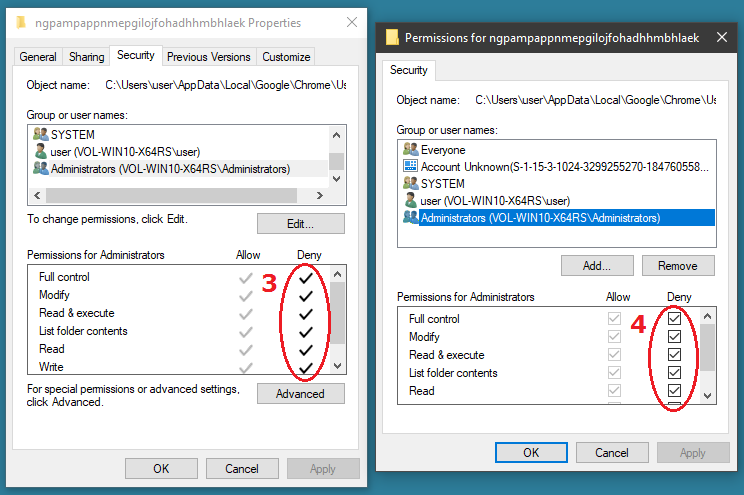Click the Edit... button
This screenshot has height=495, width=744.
301,224
